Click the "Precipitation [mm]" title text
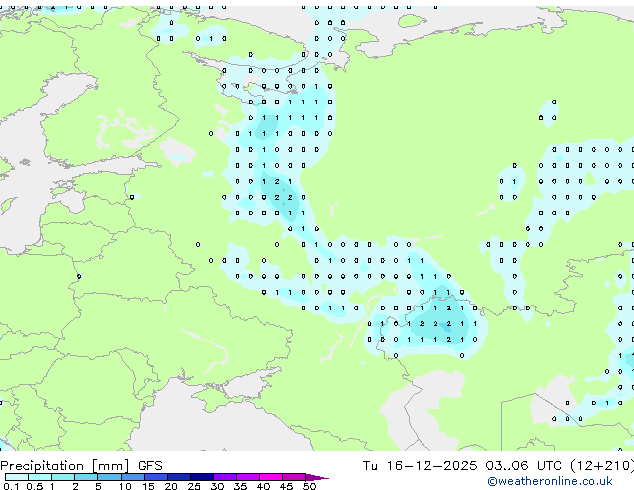Image resolution: width=634 pixels, height=490 pixels. tap(65, 466)
